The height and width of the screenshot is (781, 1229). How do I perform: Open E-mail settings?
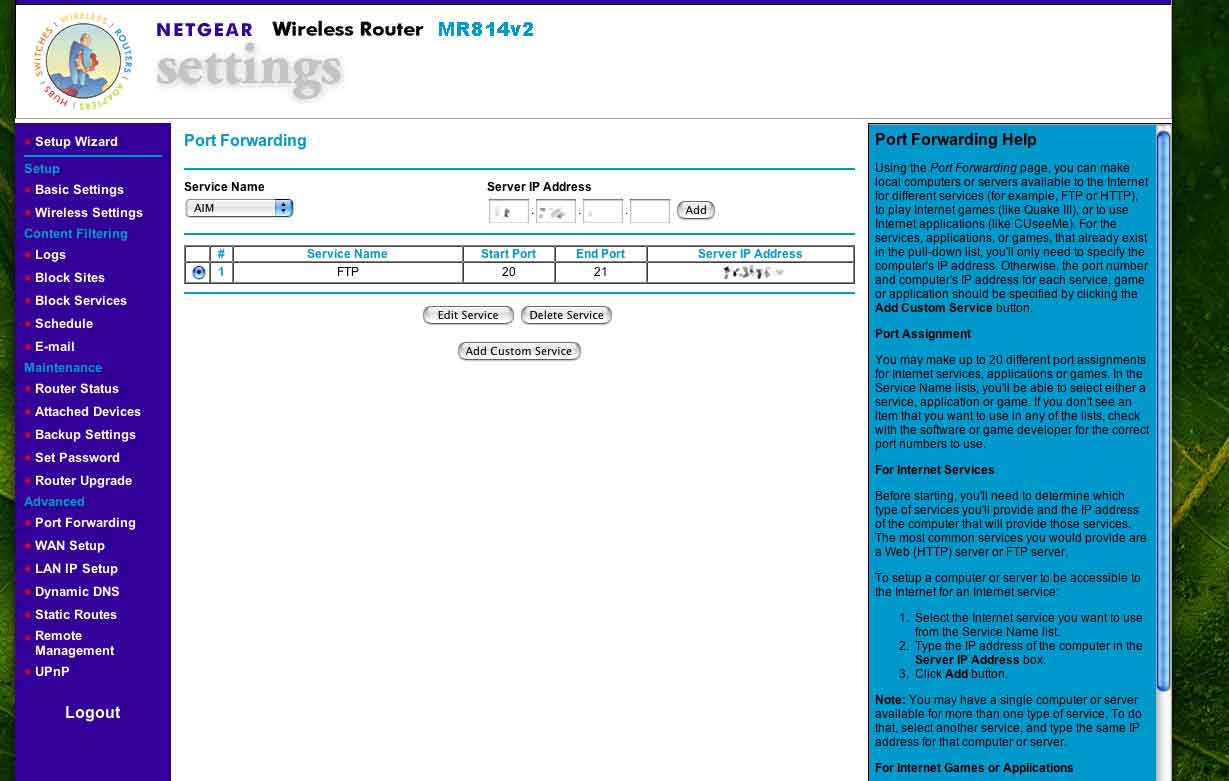coord(55,347)
